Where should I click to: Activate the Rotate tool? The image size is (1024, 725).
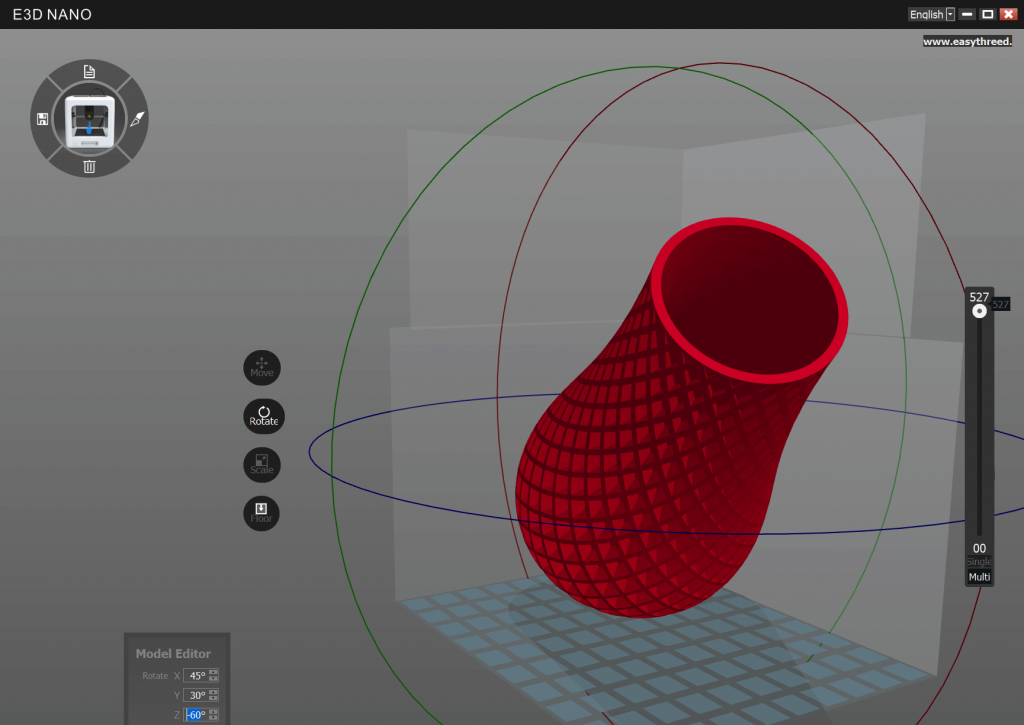[x=263, y=416]
